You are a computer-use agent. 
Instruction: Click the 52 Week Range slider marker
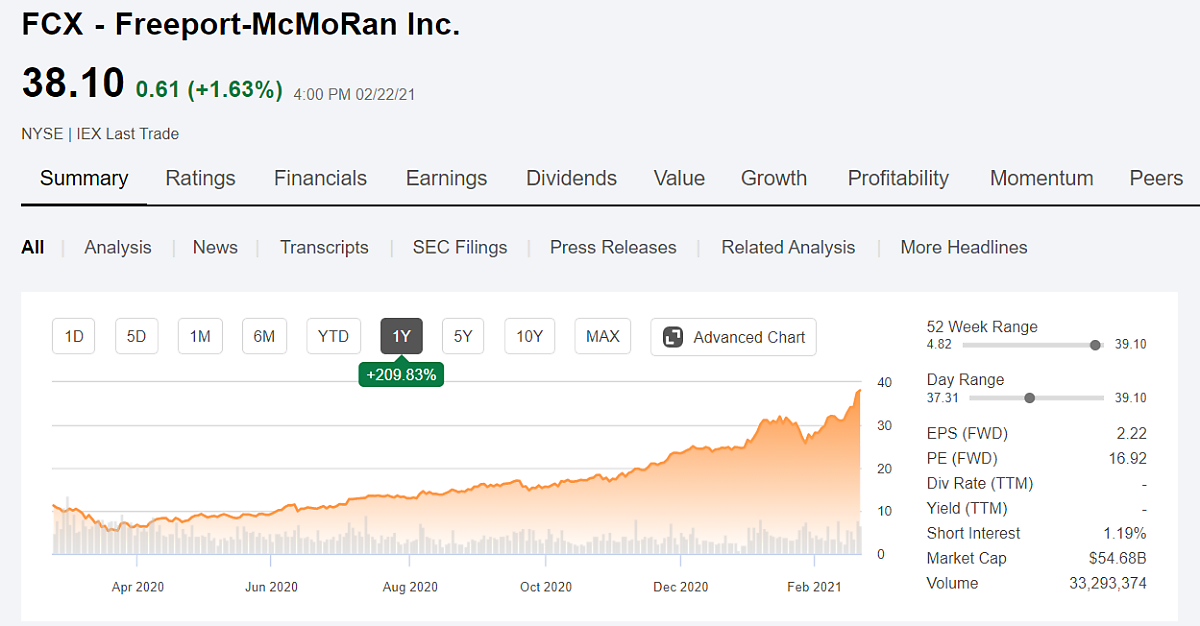point(1095,344)
